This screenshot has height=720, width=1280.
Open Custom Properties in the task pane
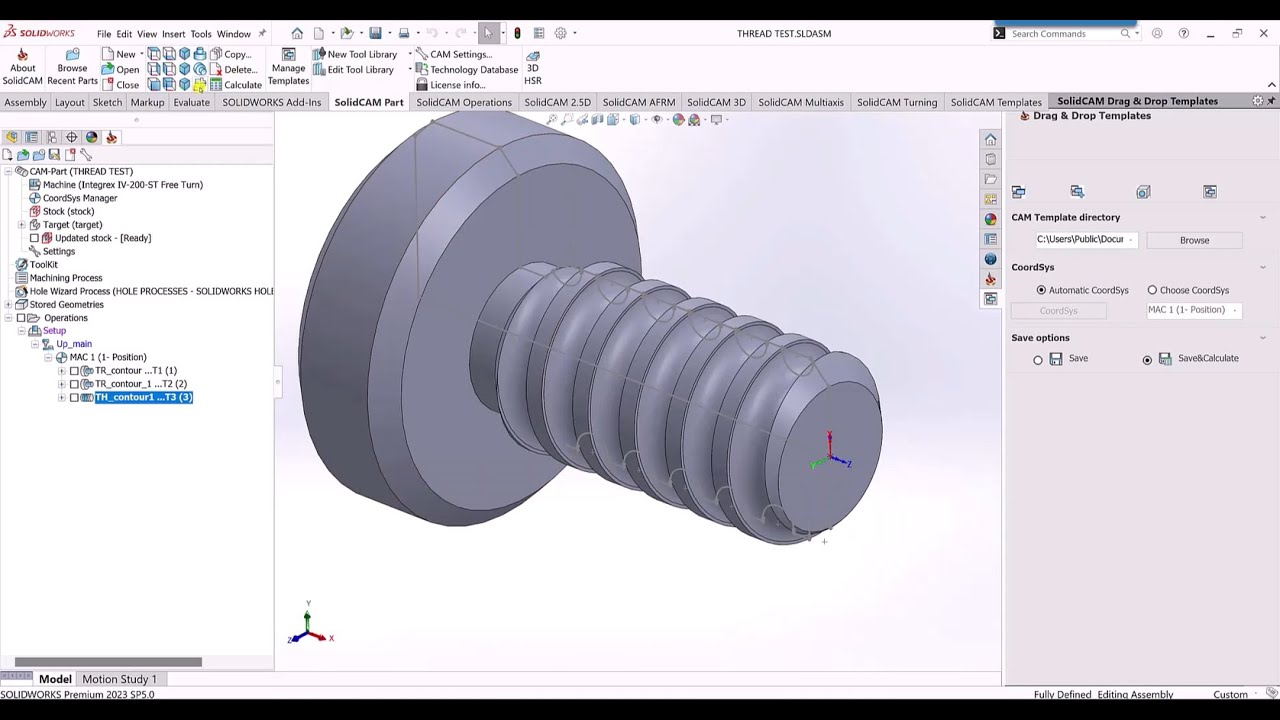point(990,239)
